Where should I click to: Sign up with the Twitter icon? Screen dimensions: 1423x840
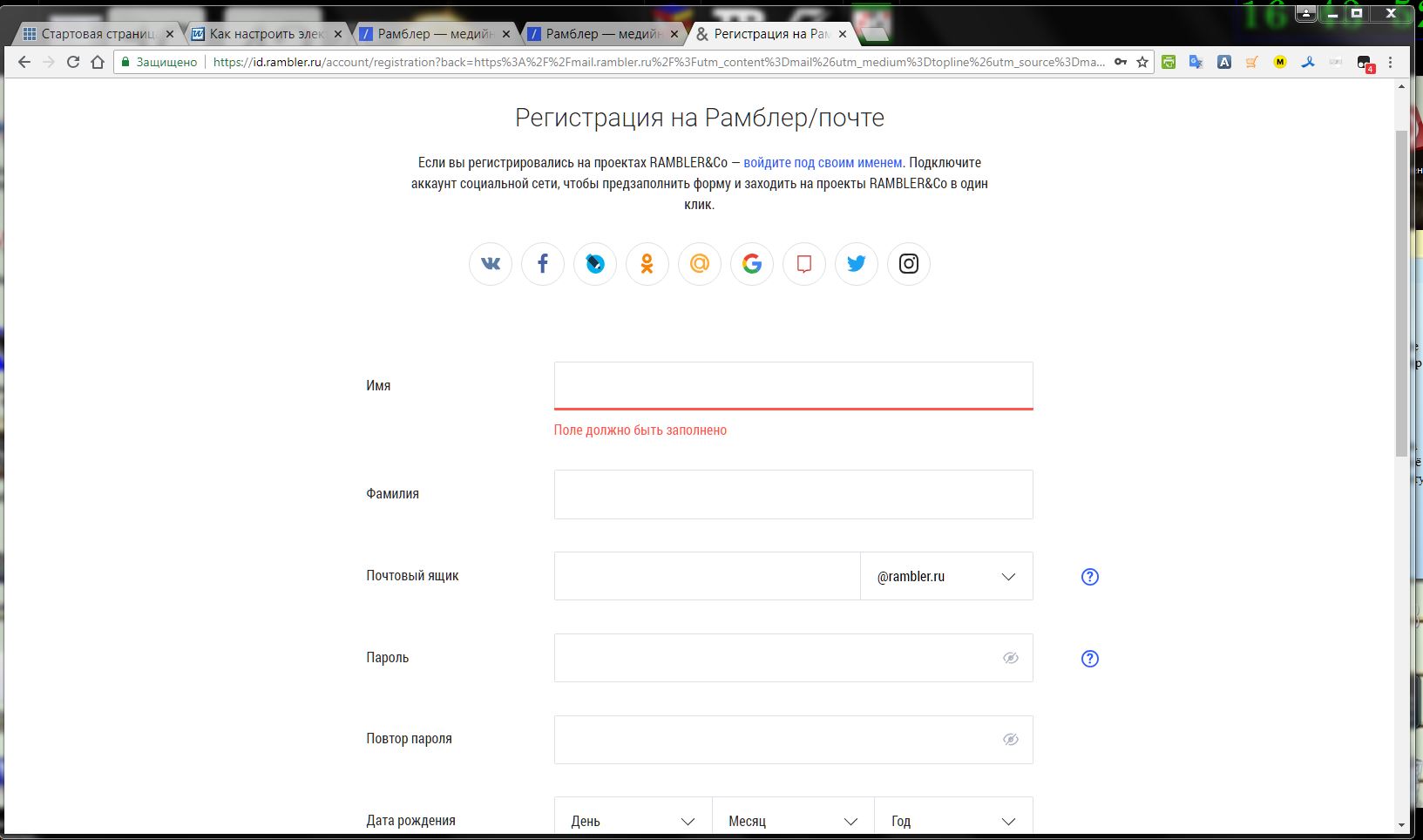coord(857,264)
